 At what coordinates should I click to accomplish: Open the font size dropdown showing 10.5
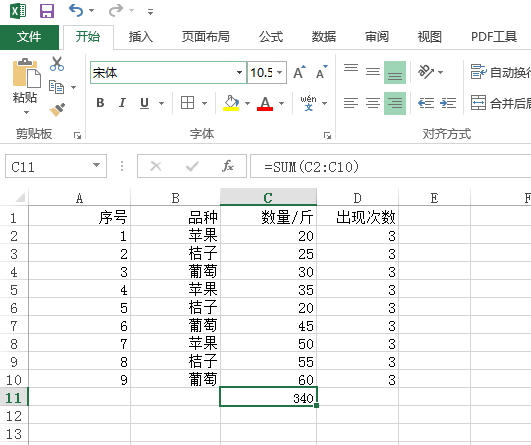pos(280,72)
